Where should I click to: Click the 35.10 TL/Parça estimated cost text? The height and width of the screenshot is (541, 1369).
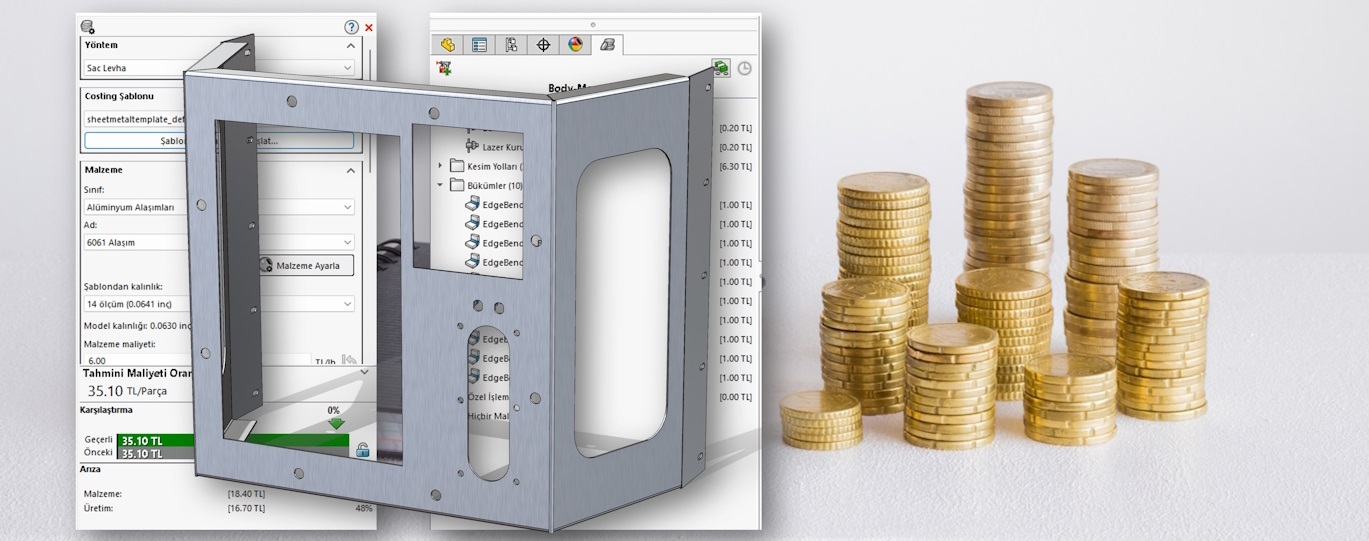[x=125, y=391]
